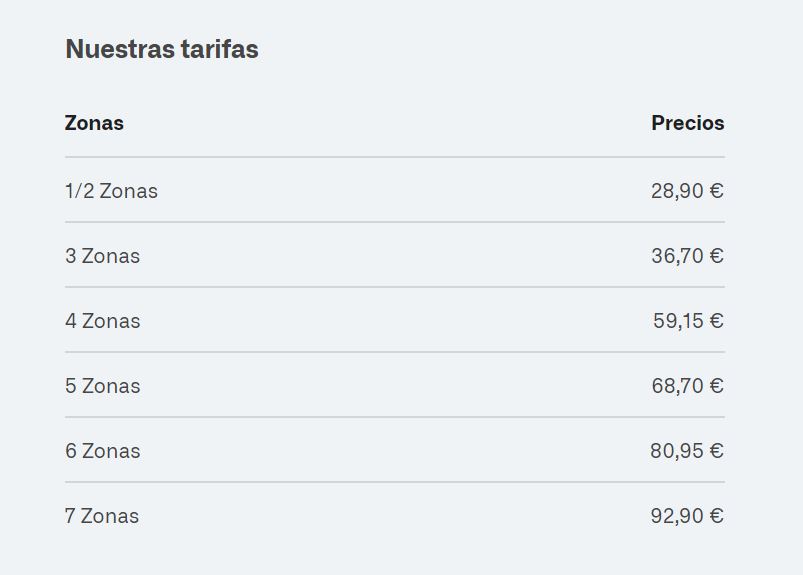The image size is (803, 575).
Task: Click the euro symbol in the 4 Zonas row
Action: click(x=716, y=321)
